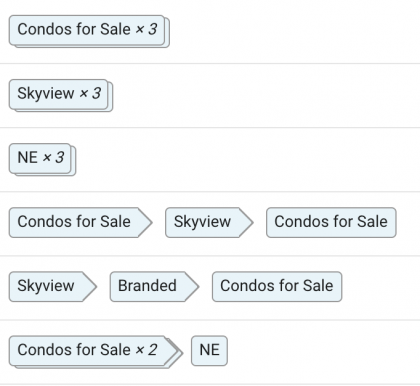Click empty space in the NE × 3 row

pos(248,160)
